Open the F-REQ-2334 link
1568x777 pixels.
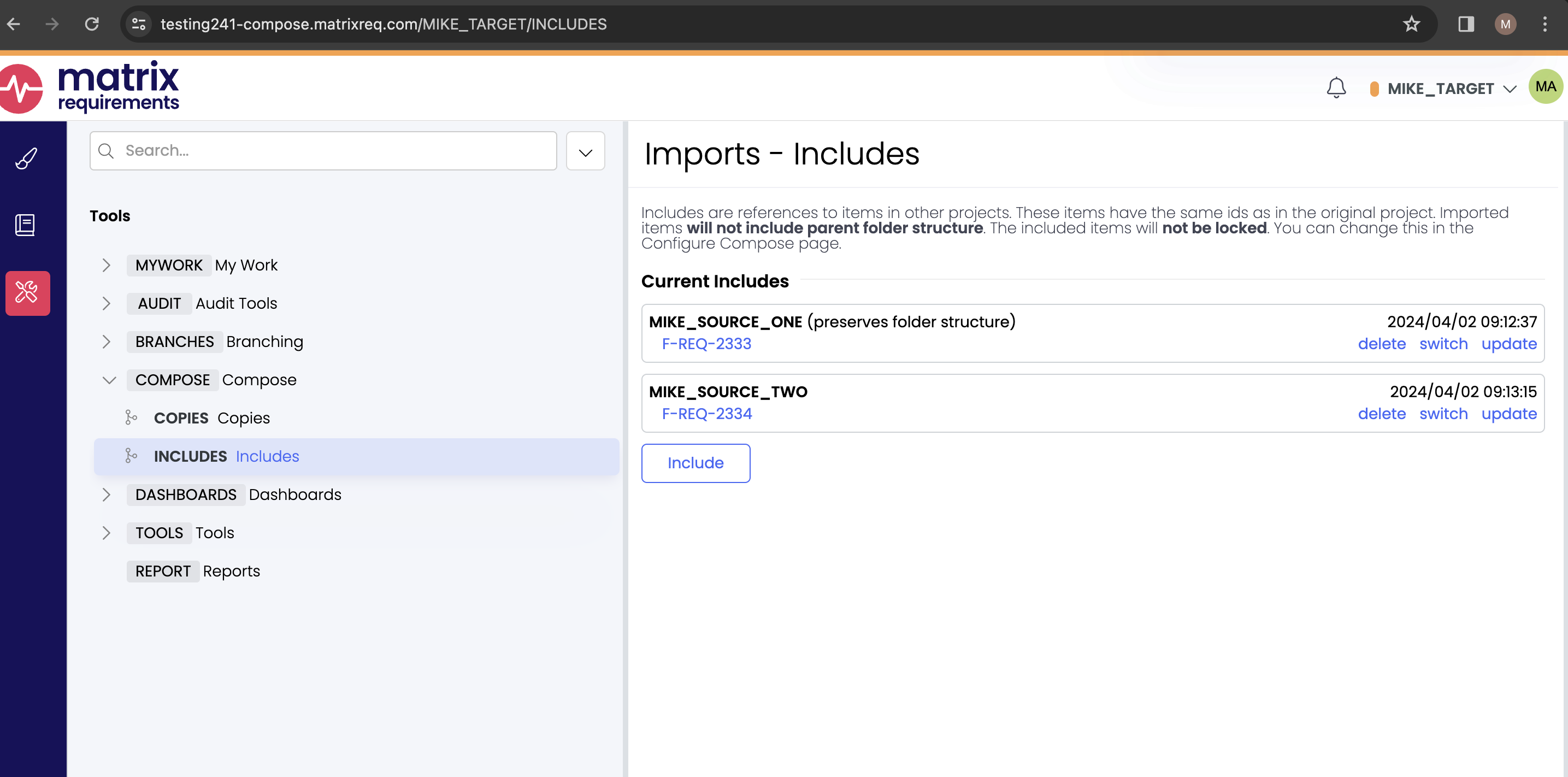pos(707,414)
